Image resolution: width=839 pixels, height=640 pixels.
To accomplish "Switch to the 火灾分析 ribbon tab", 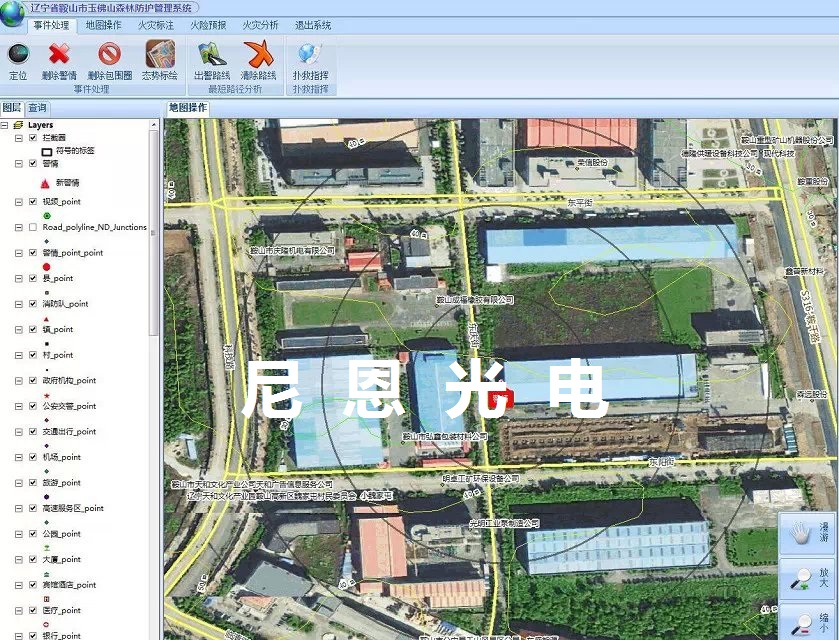I will 260,25.
